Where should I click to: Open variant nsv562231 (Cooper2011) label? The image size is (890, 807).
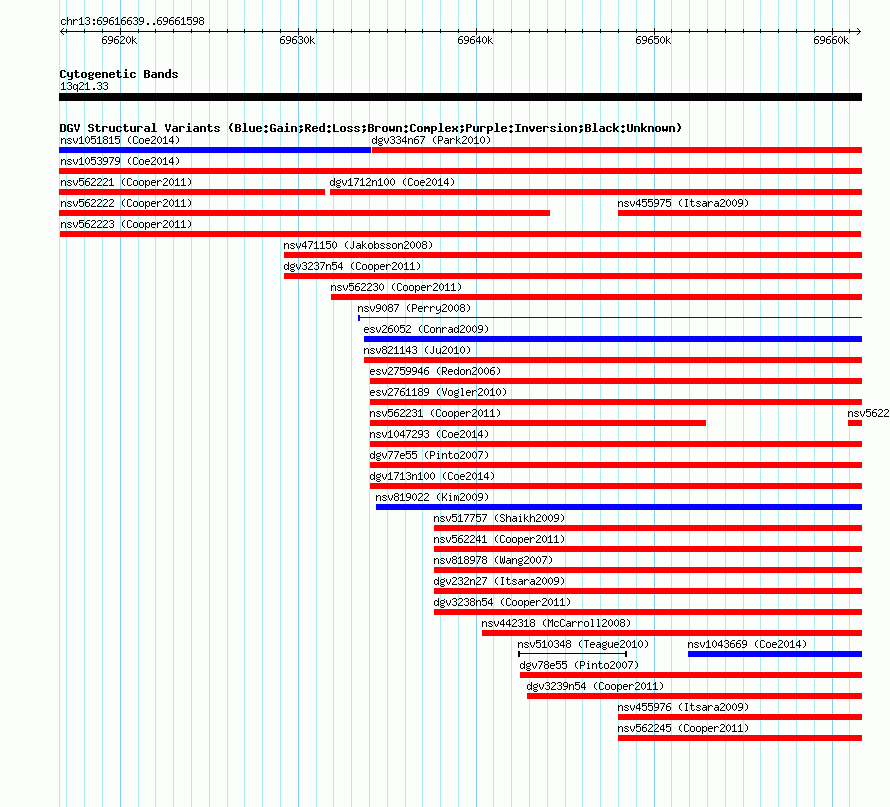click(x=435, y=413)
